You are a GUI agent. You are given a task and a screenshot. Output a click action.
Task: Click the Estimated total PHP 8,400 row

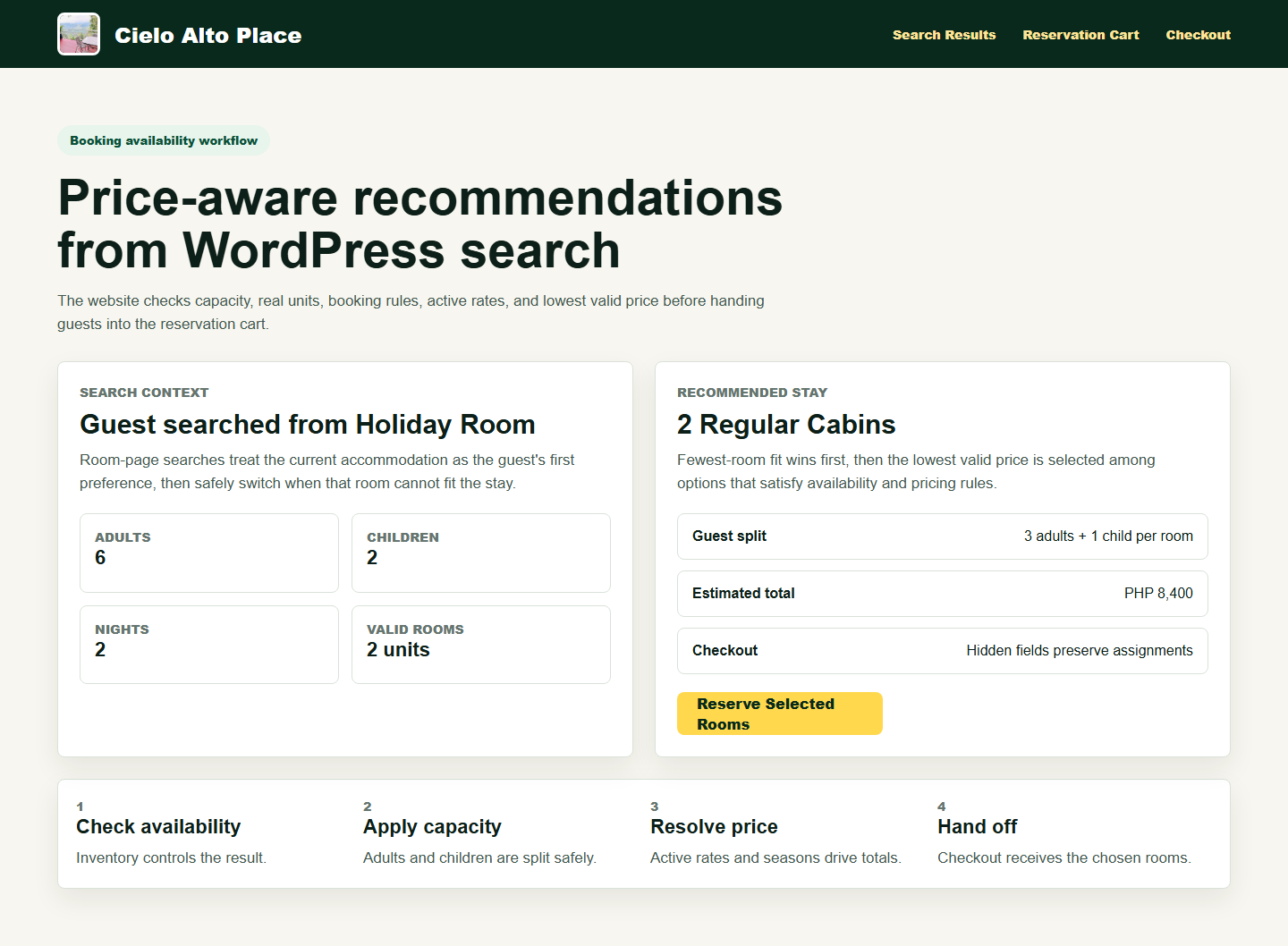click(943, 594)
